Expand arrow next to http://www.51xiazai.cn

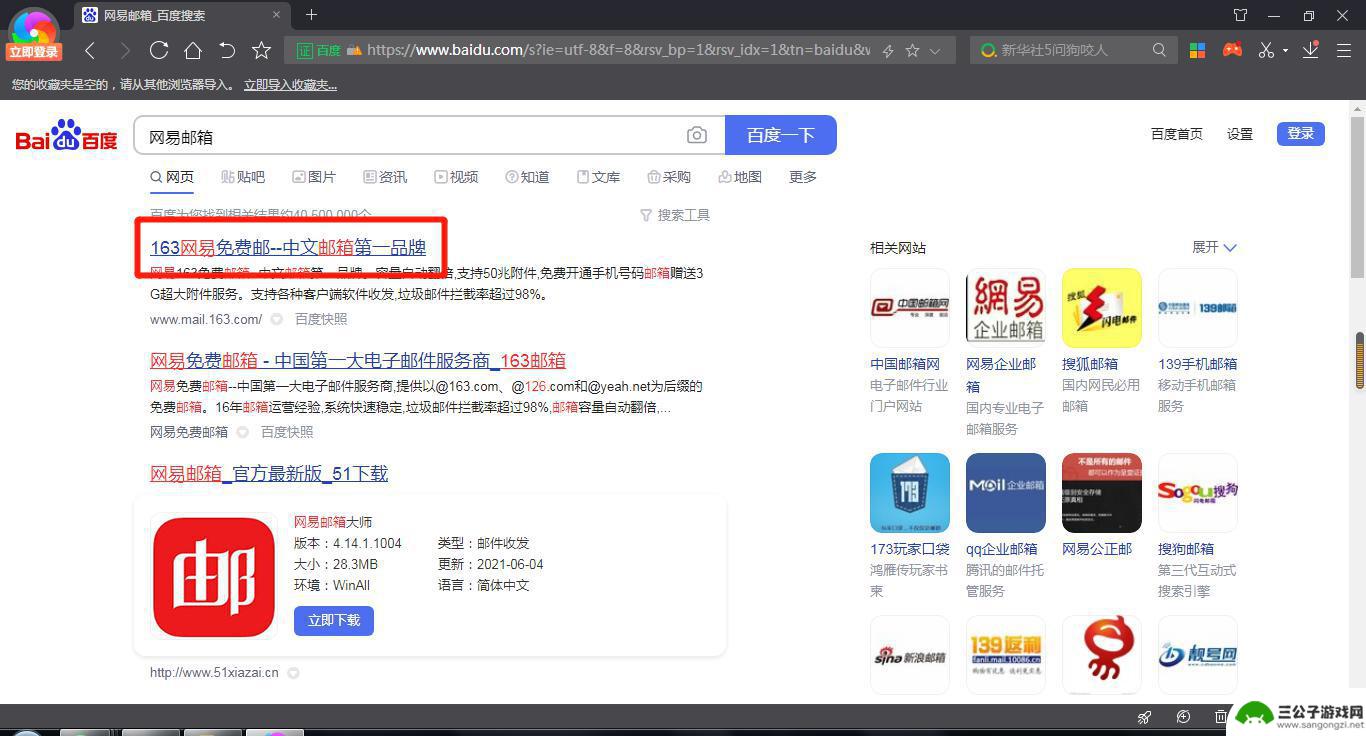[293, 673]
